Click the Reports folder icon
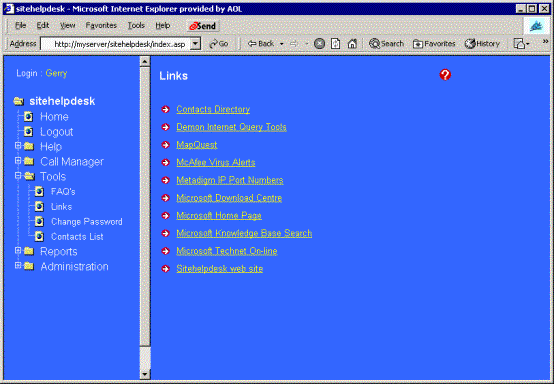 (29, 251)
